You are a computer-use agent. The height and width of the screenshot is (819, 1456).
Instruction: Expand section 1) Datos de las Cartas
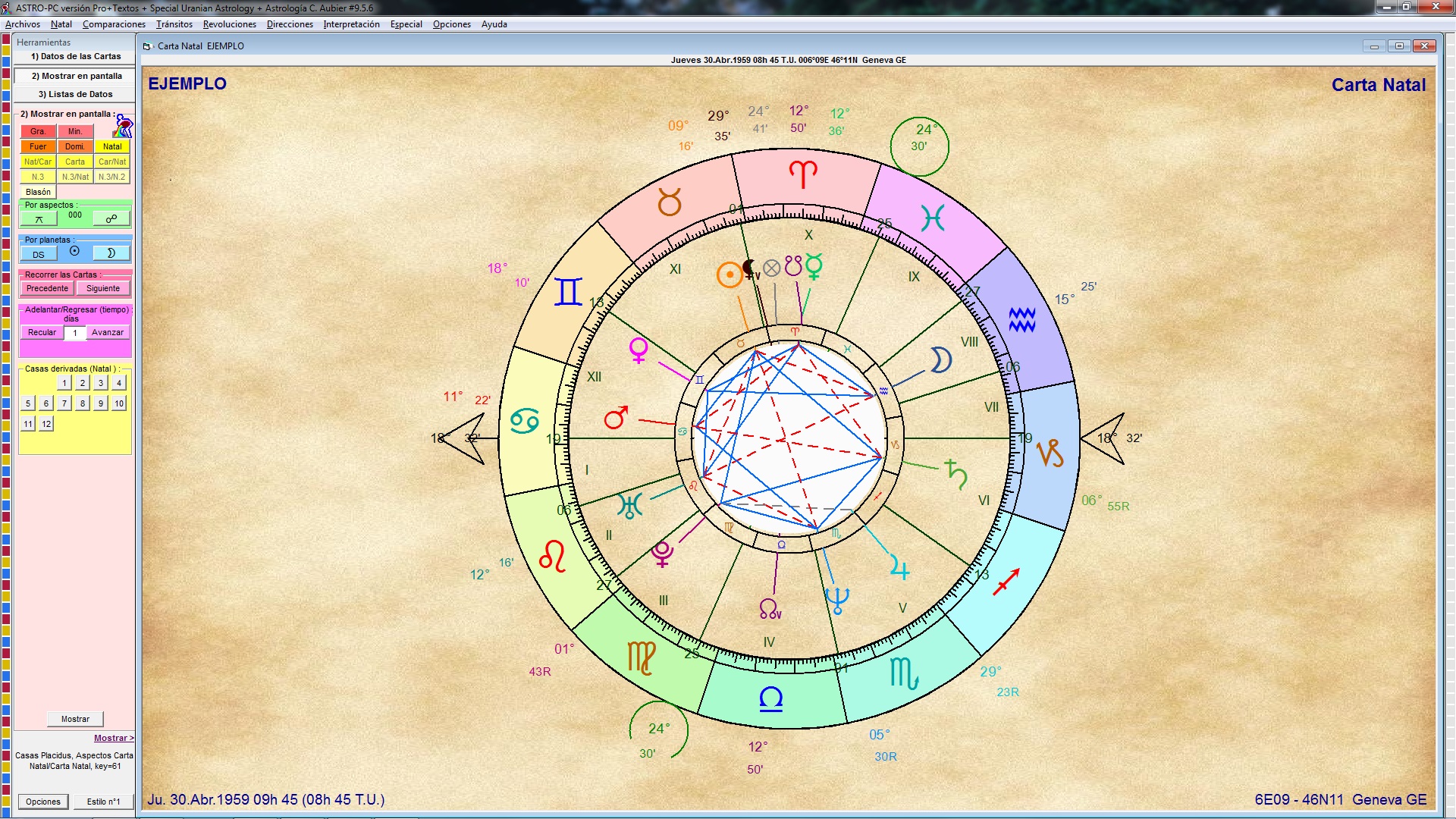[x=75, y=56]
